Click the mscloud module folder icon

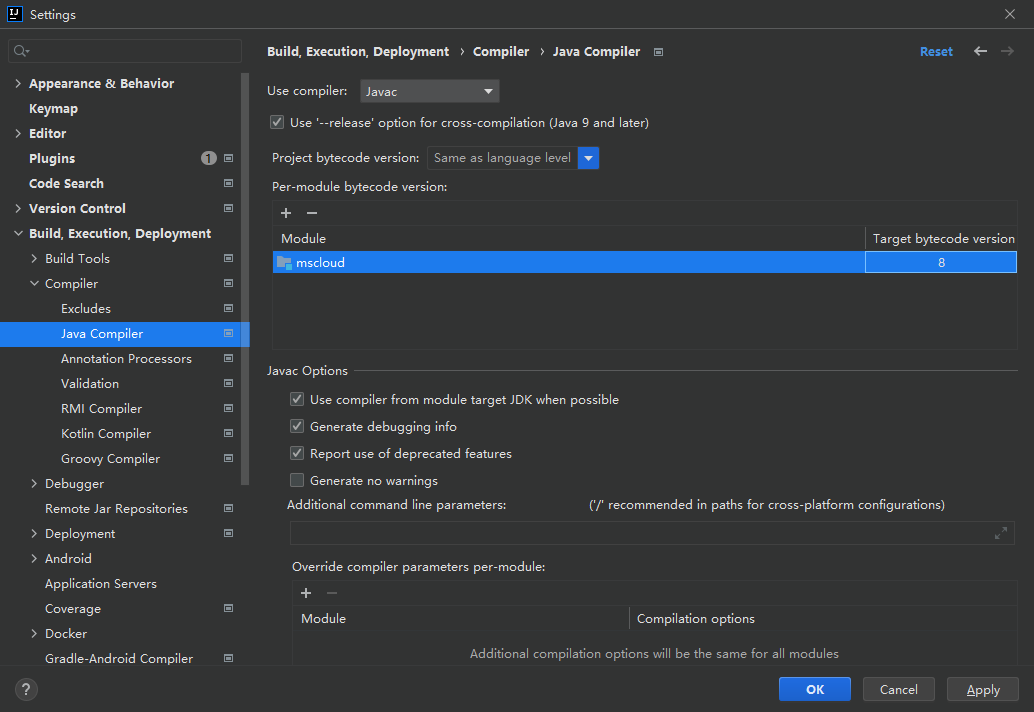(x=284, y=262)
